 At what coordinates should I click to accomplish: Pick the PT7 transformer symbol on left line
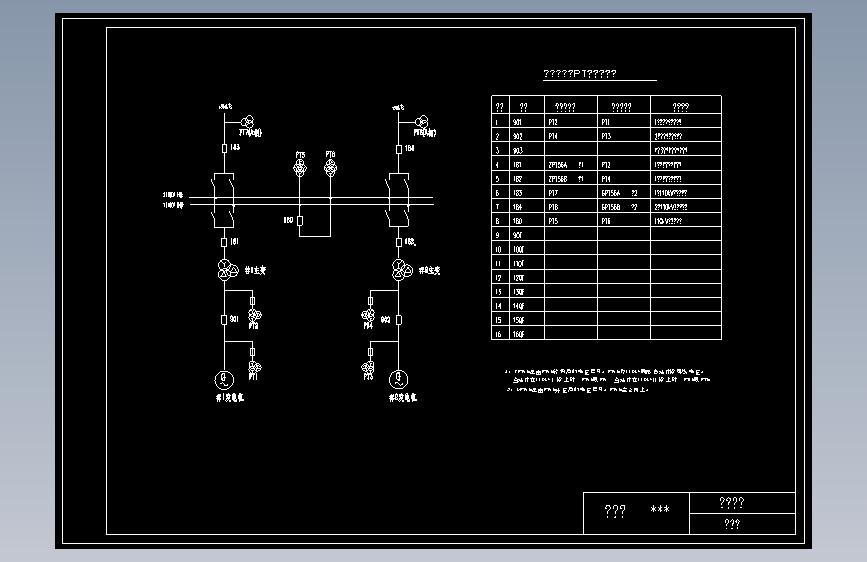coord(247,122)
